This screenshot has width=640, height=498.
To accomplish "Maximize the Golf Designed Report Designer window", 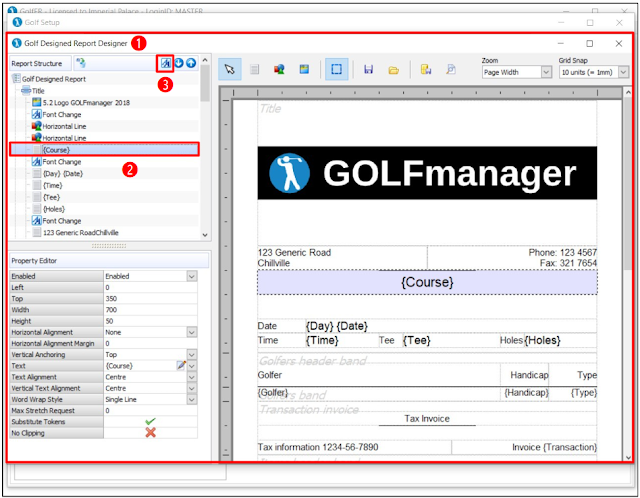I will pyautogui.click(x=589, y=43).
